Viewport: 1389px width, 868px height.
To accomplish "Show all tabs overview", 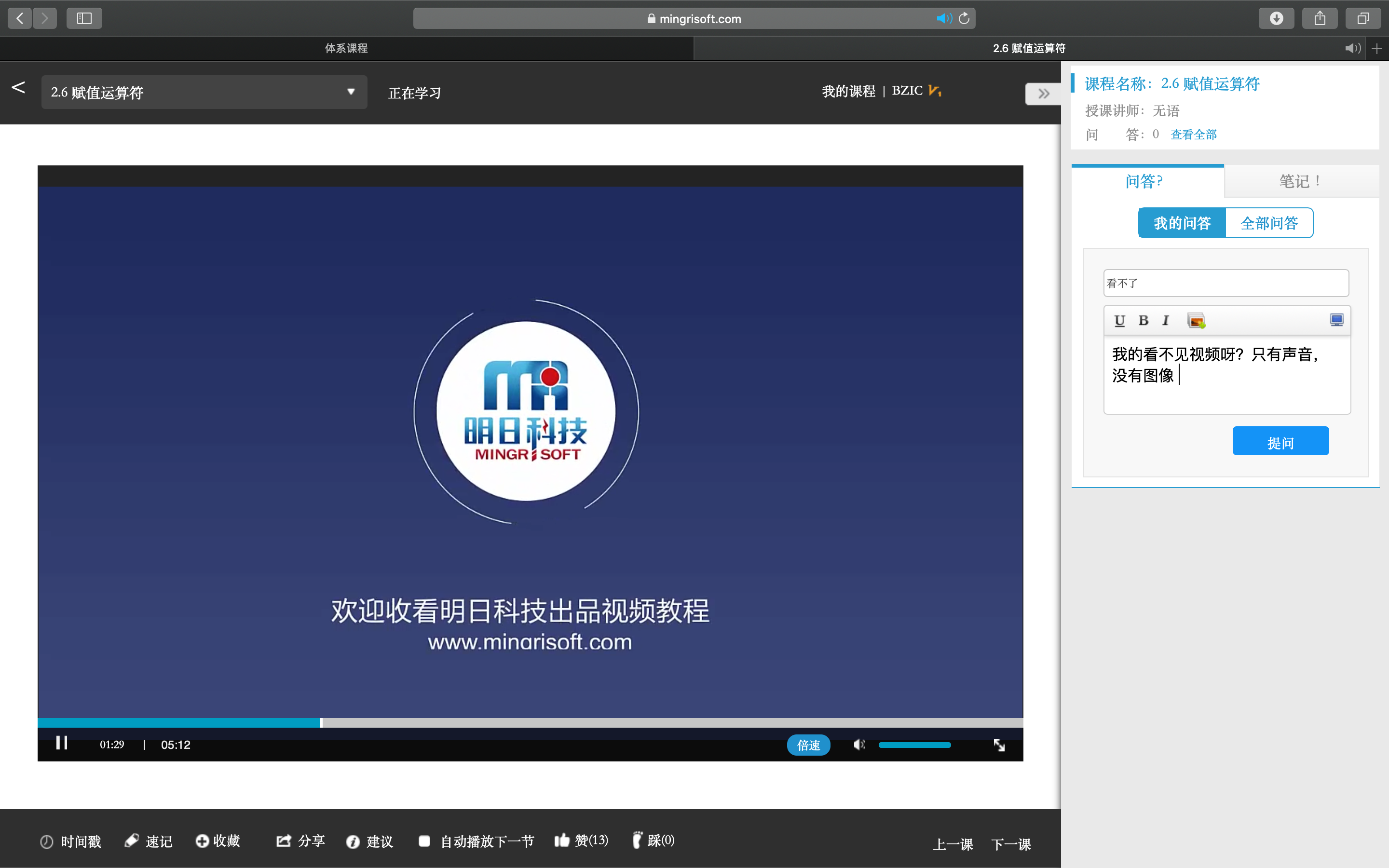I will coord(1363,18).
